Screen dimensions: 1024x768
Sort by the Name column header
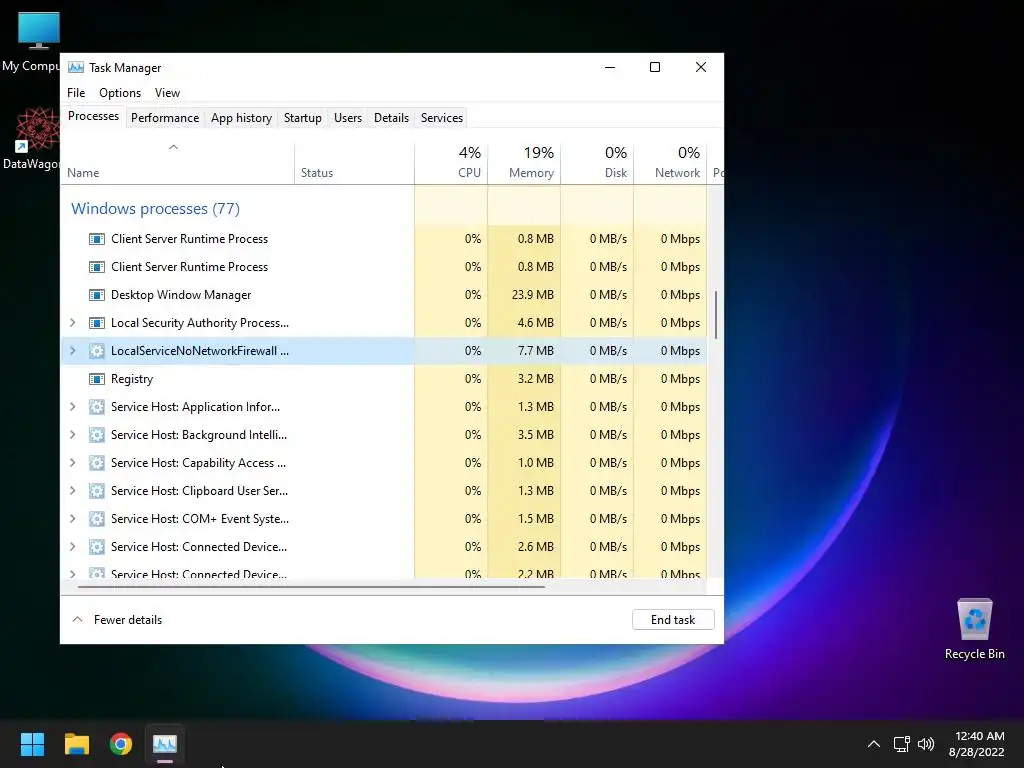pos(178,163)
